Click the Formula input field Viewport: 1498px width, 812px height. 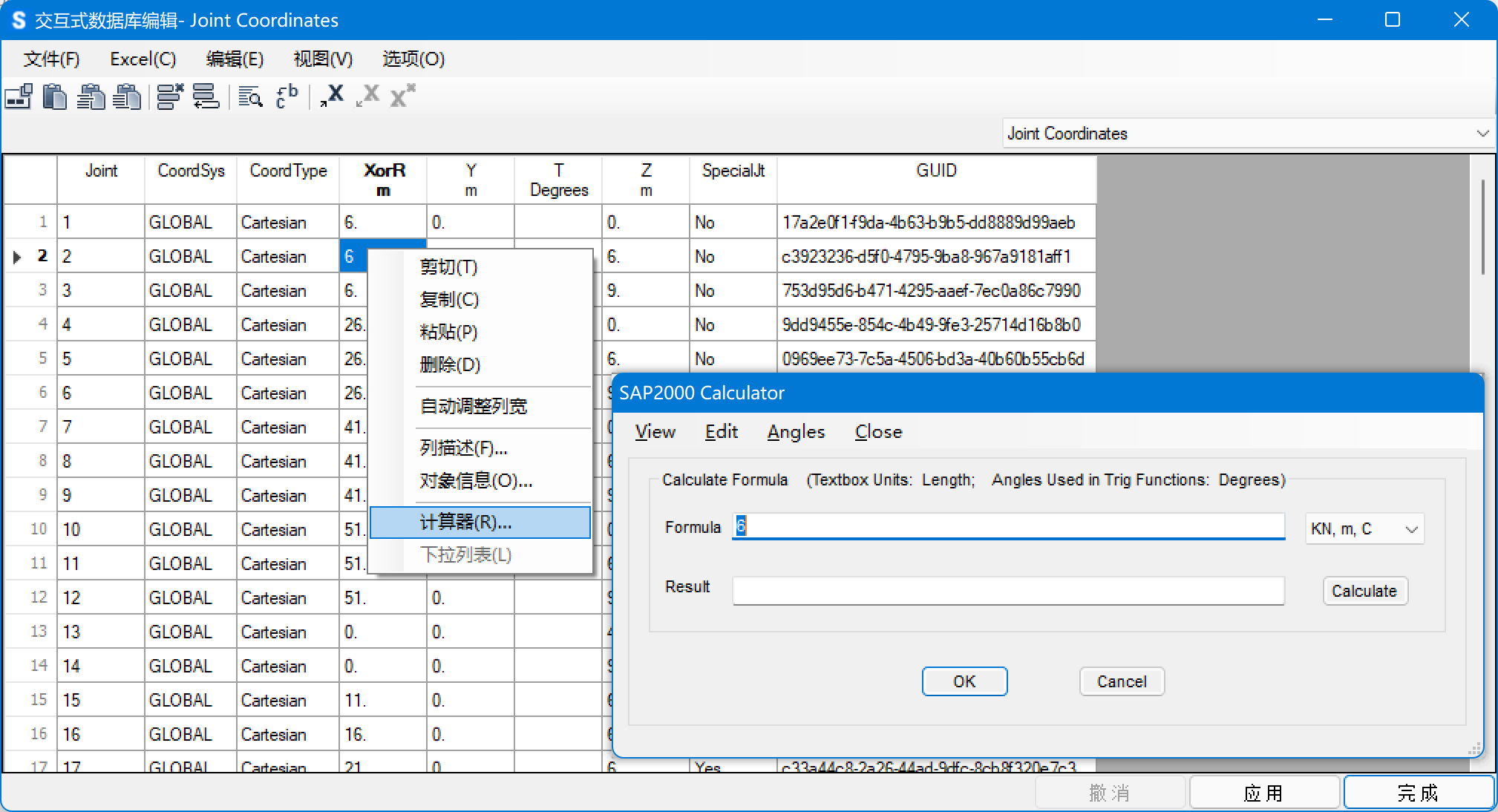[1008, 526]
